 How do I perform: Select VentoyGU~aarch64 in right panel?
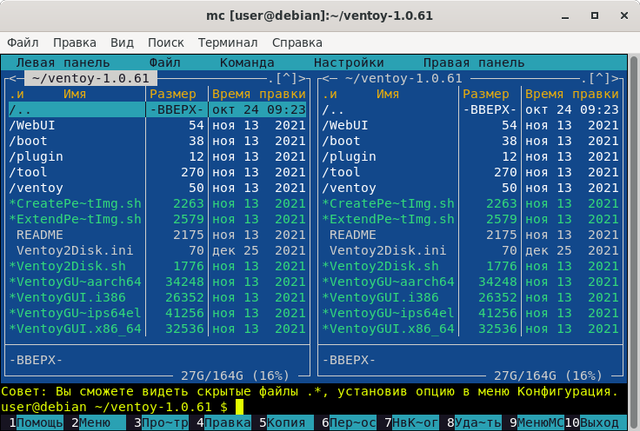(470, 282)
